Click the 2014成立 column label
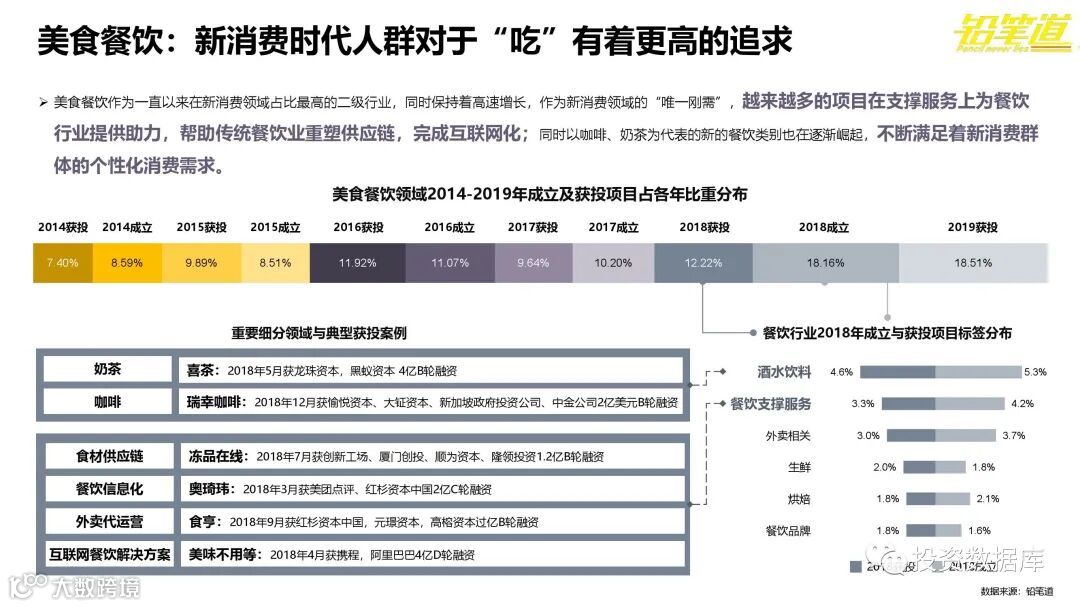Screen dimensions: 1080x607 coord(127,227)
